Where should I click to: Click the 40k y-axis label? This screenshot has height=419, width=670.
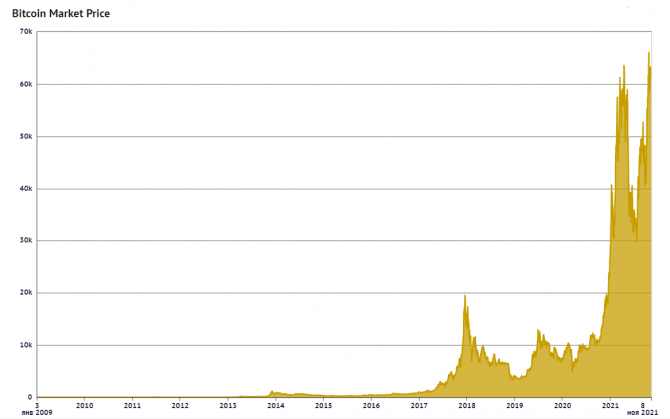coord(26,188)
